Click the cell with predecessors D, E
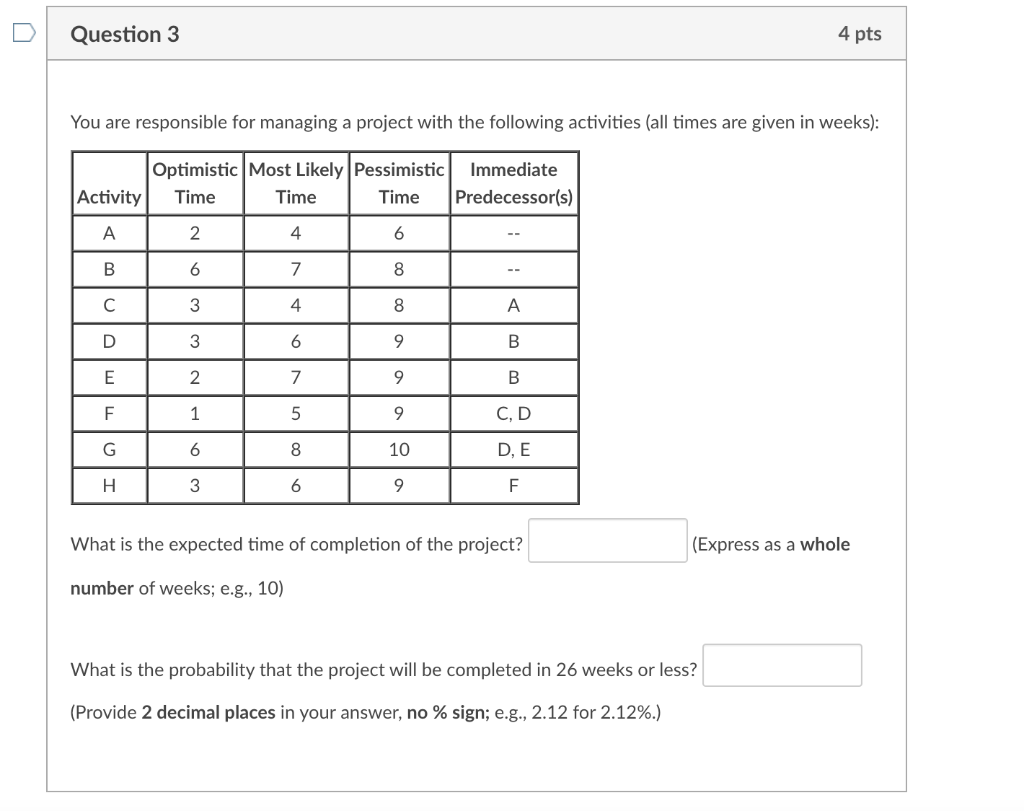Image resolution: width=1024 pixels, height=811 pixels. tap(513, 449)
